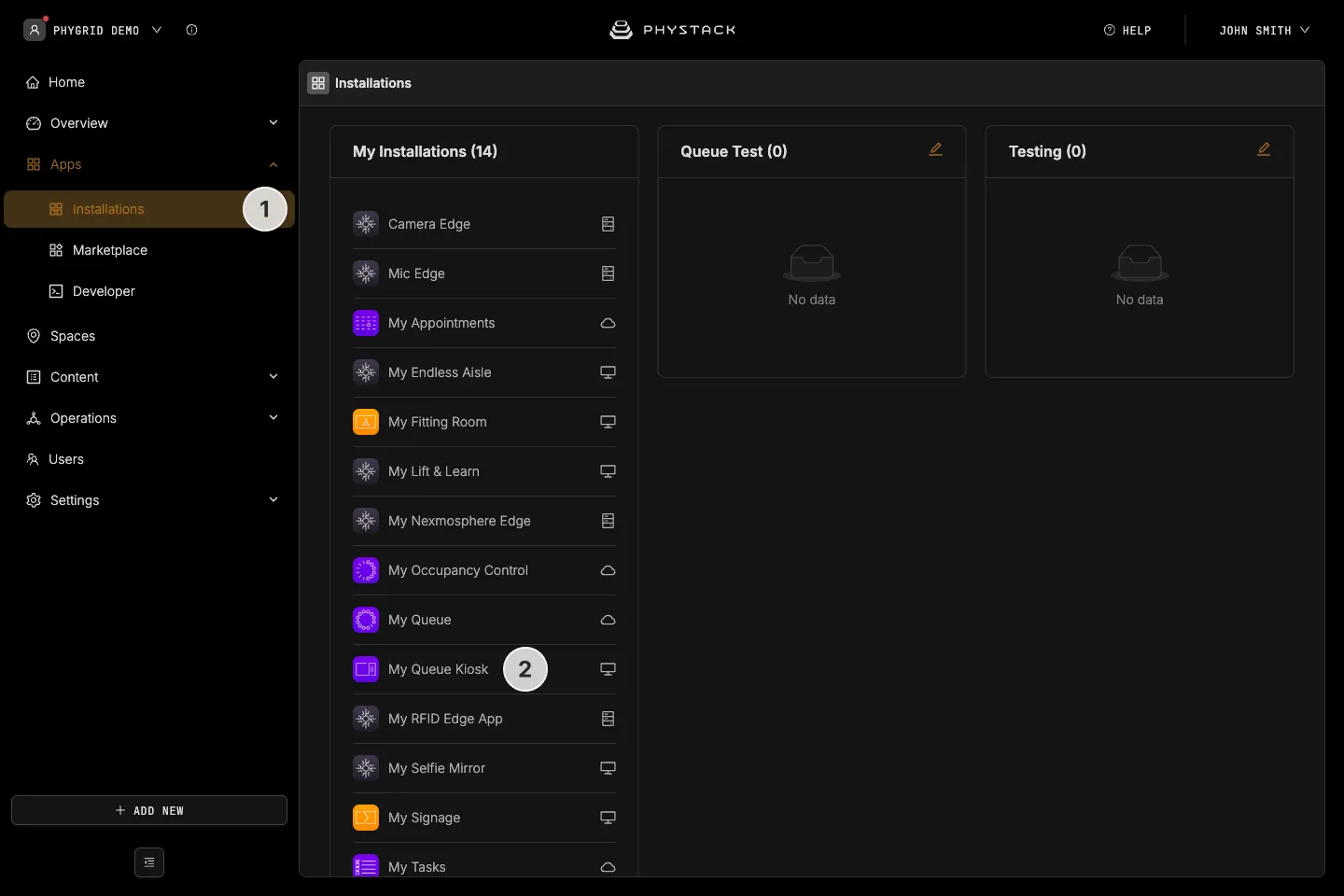Expand the Overview menu chevron

273,122
